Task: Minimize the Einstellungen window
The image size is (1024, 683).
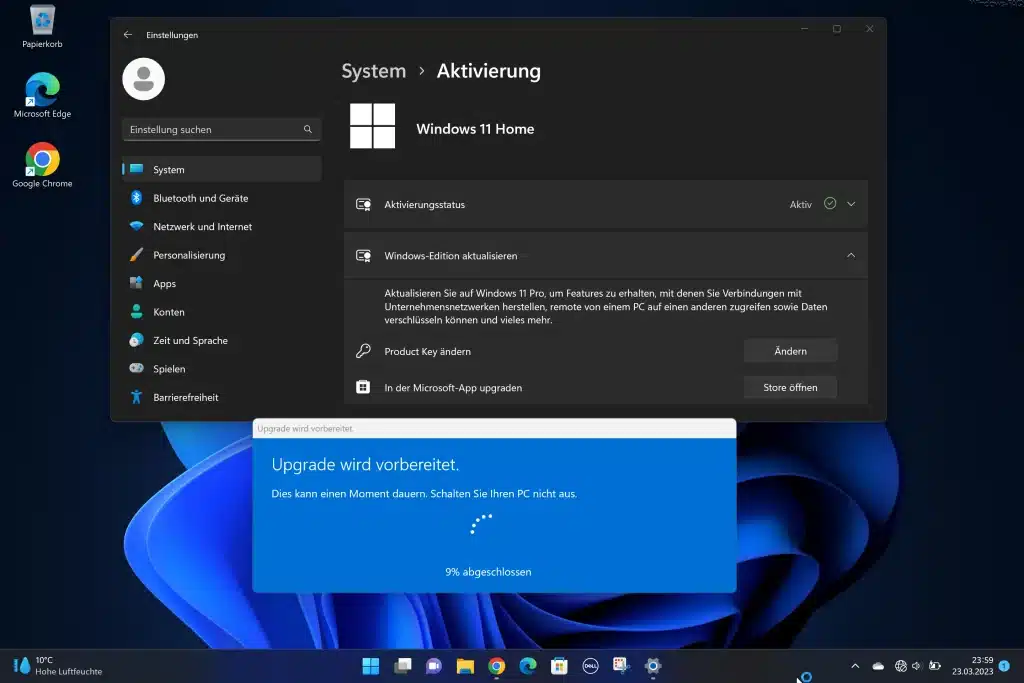Action: tap(805, 29)
